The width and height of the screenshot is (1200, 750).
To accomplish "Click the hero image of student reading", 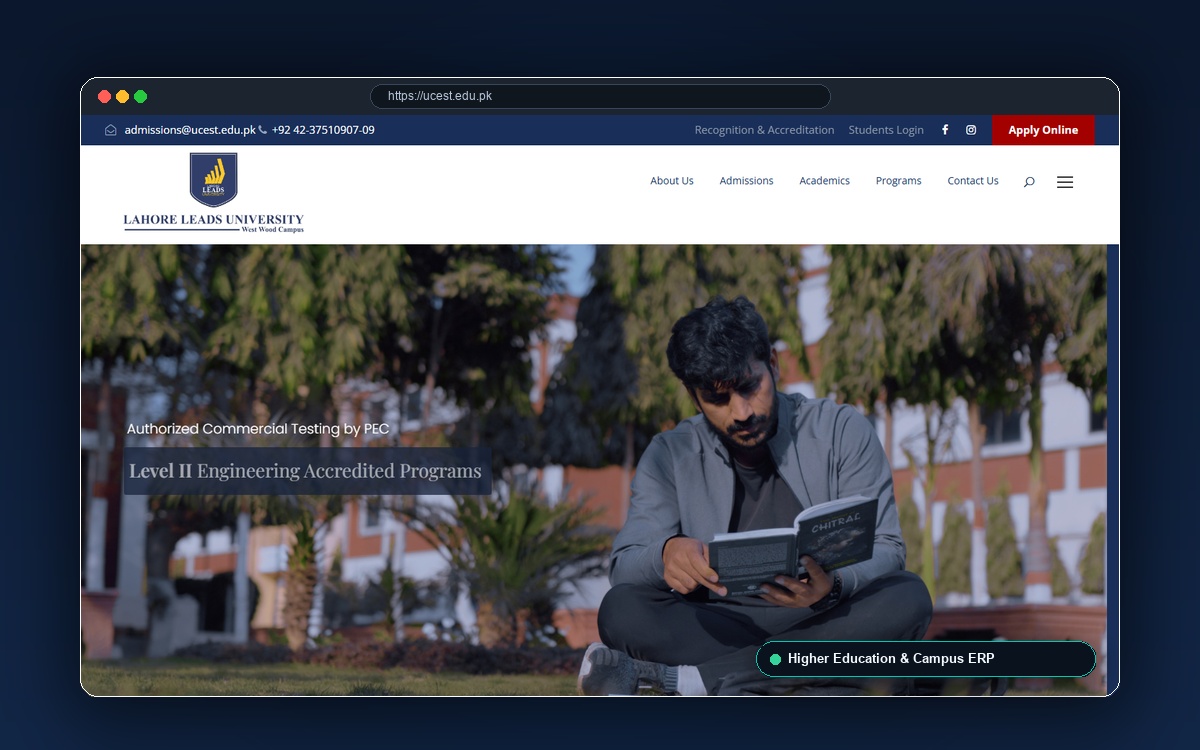I will (594, 470).
